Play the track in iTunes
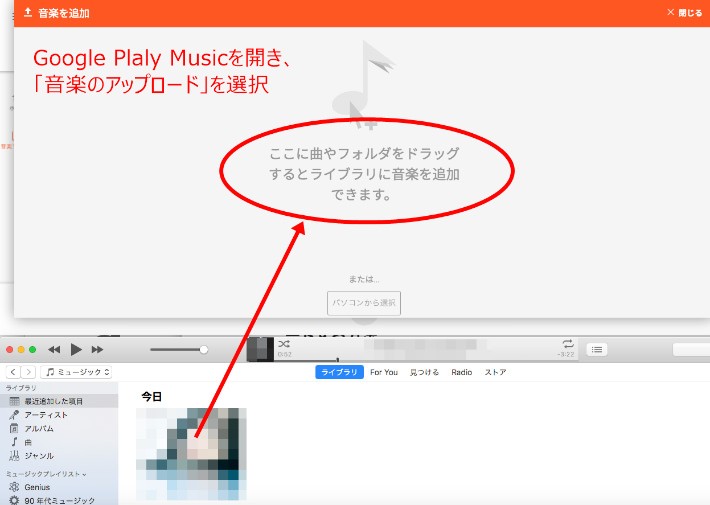 (76, 349)
